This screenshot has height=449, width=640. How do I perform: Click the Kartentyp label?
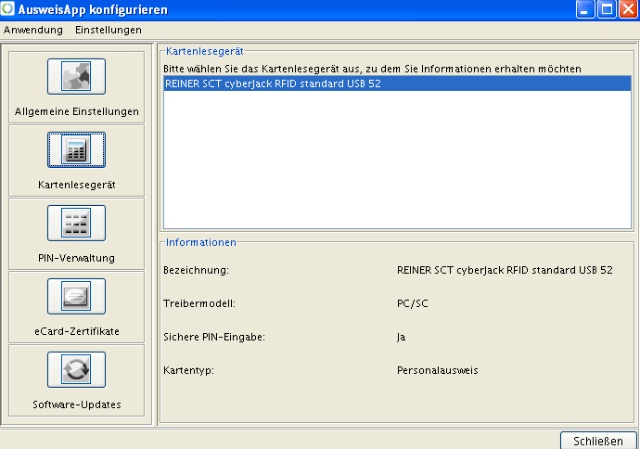pos(189,371)
